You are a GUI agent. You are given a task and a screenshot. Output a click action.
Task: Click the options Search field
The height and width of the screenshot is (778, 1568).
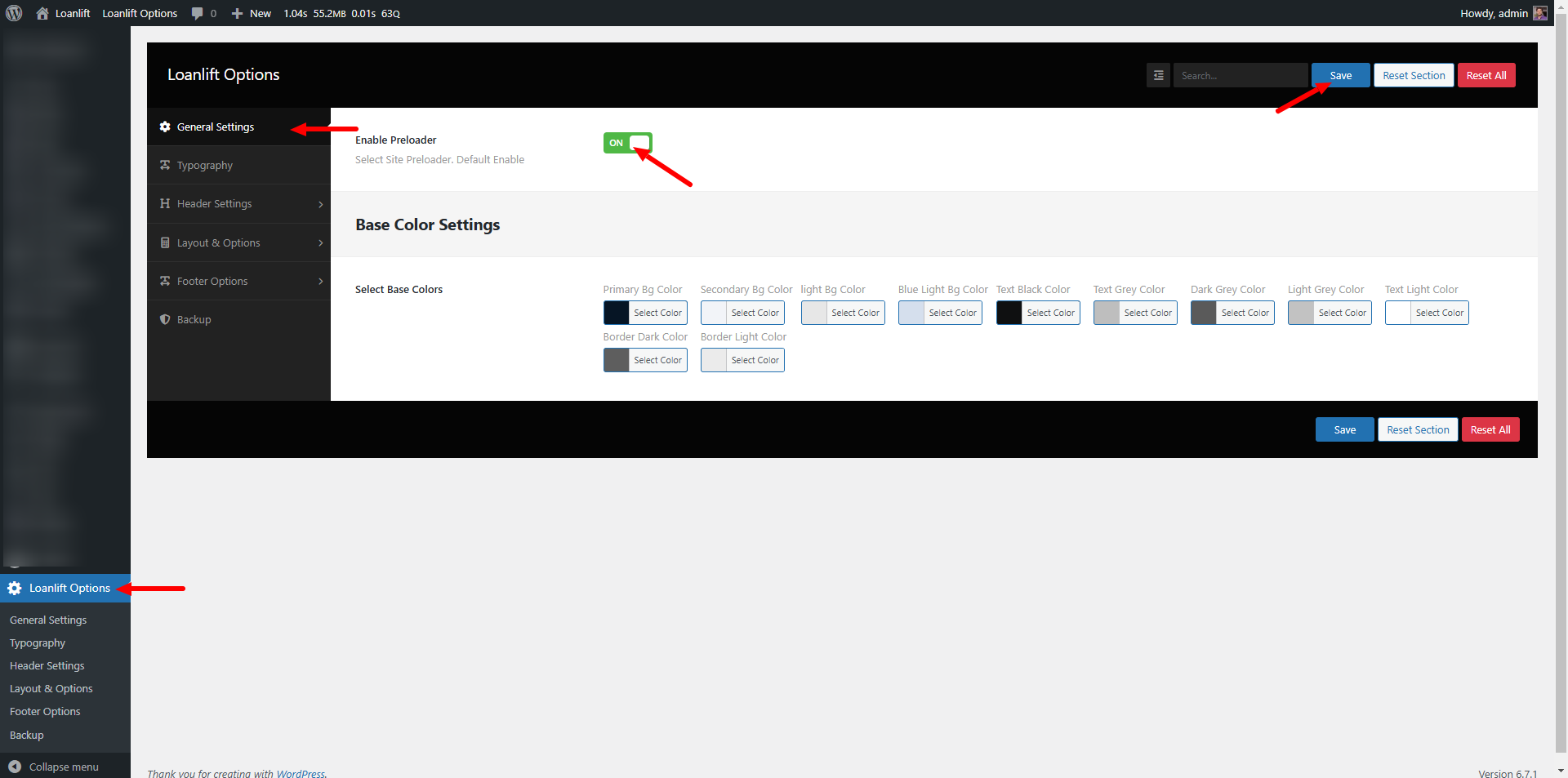pos(1240,75)
